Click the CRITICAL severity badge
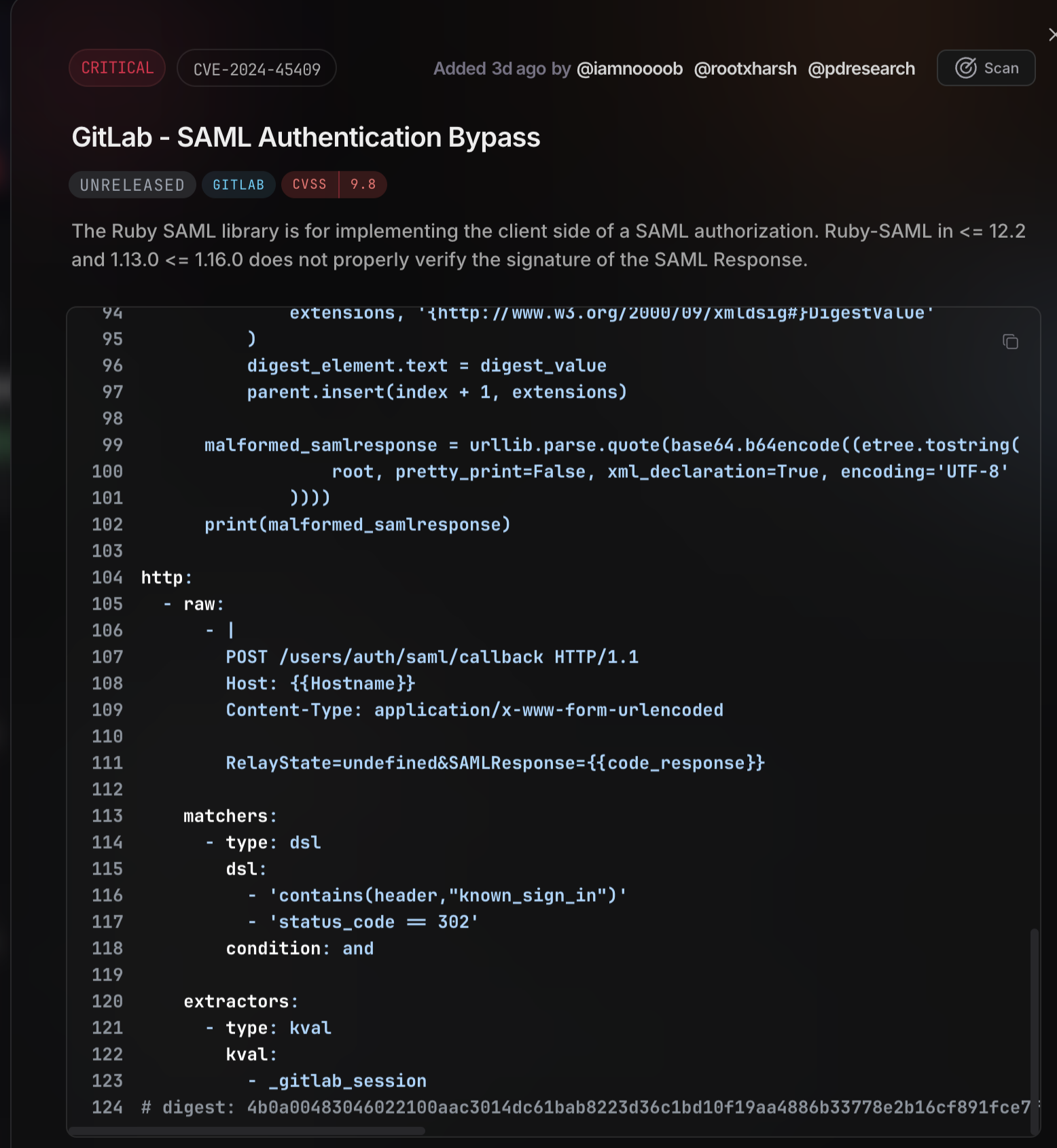The image size is (1057, 1148). (117, 68)
